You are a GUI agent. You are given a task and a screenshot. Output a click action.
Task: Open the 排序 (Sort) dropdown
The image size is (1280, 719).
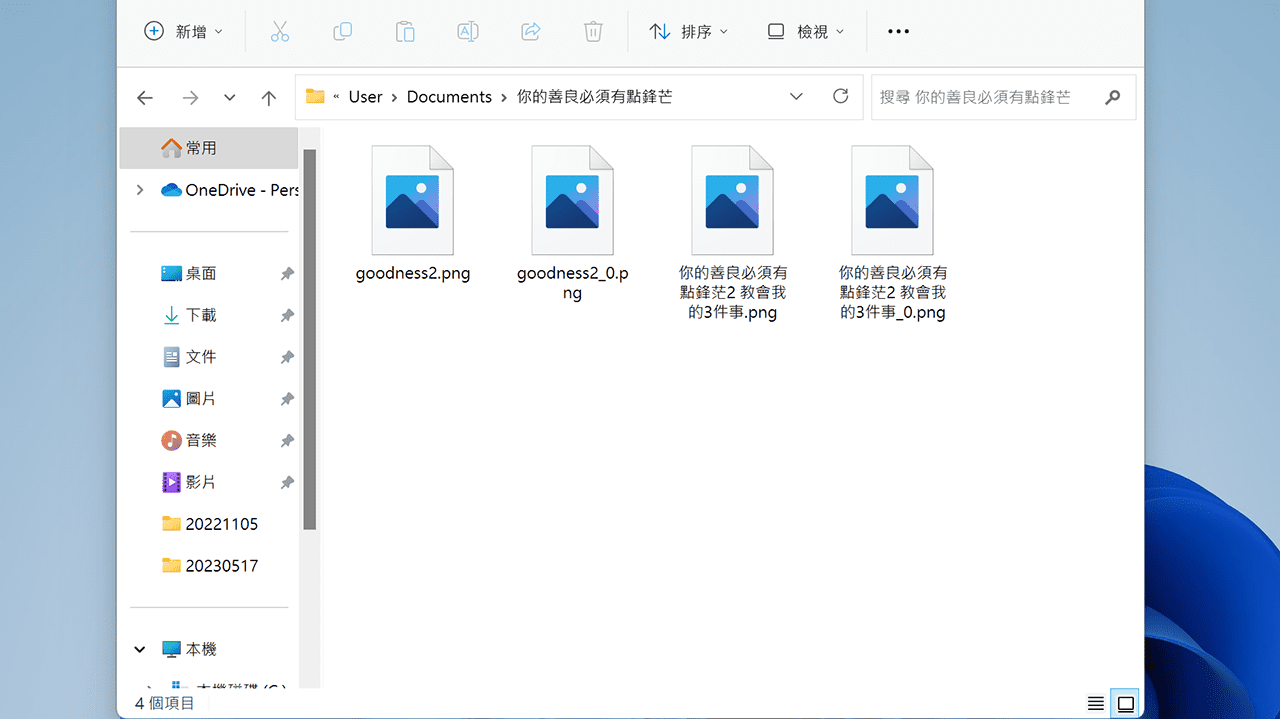click(688, 31)
